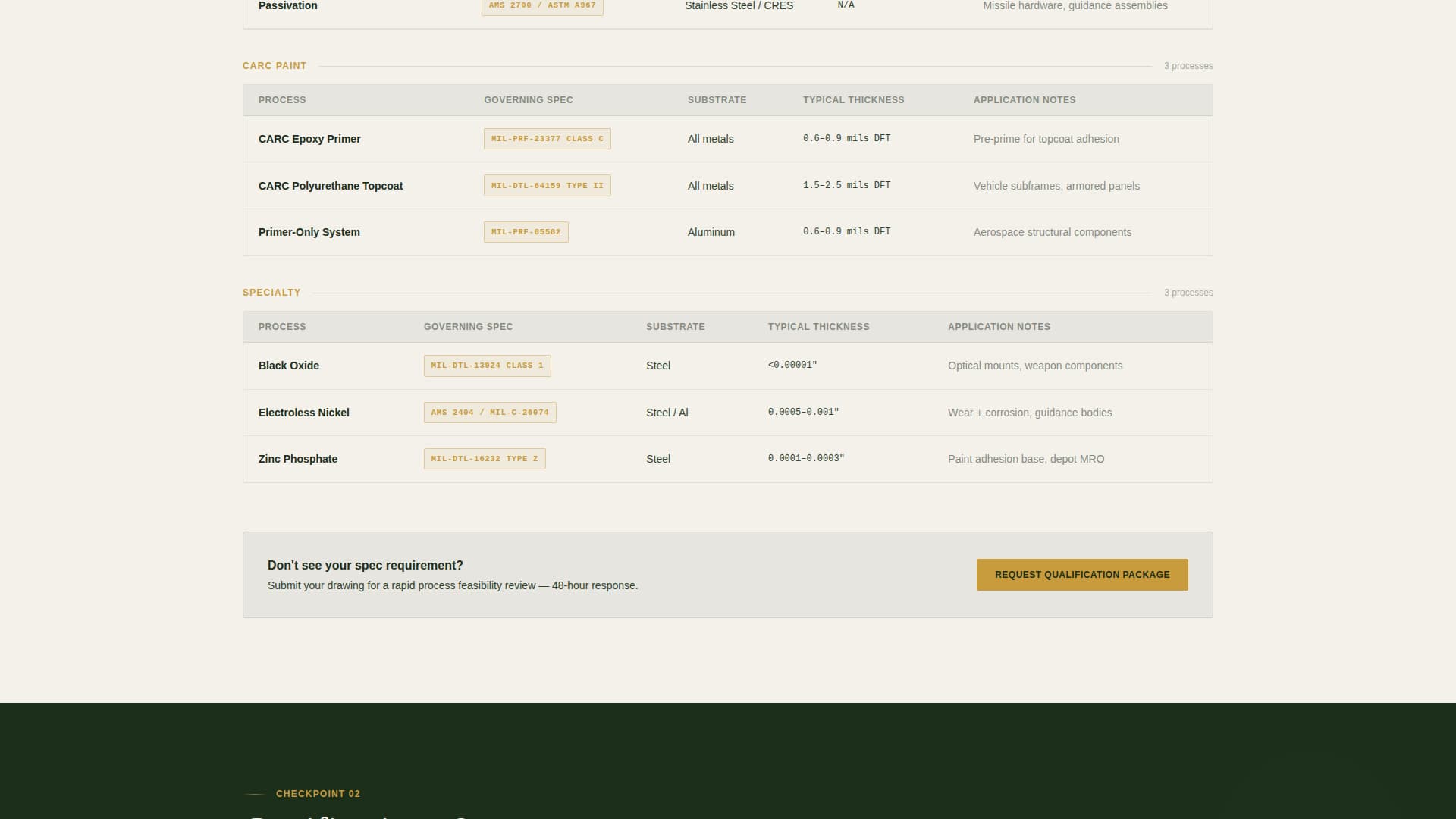Image resolution: width=1456 pixels, height=819 pixels.
Task: Click the CARC Epoxy Primer row
Action: [x=309, y=139]
